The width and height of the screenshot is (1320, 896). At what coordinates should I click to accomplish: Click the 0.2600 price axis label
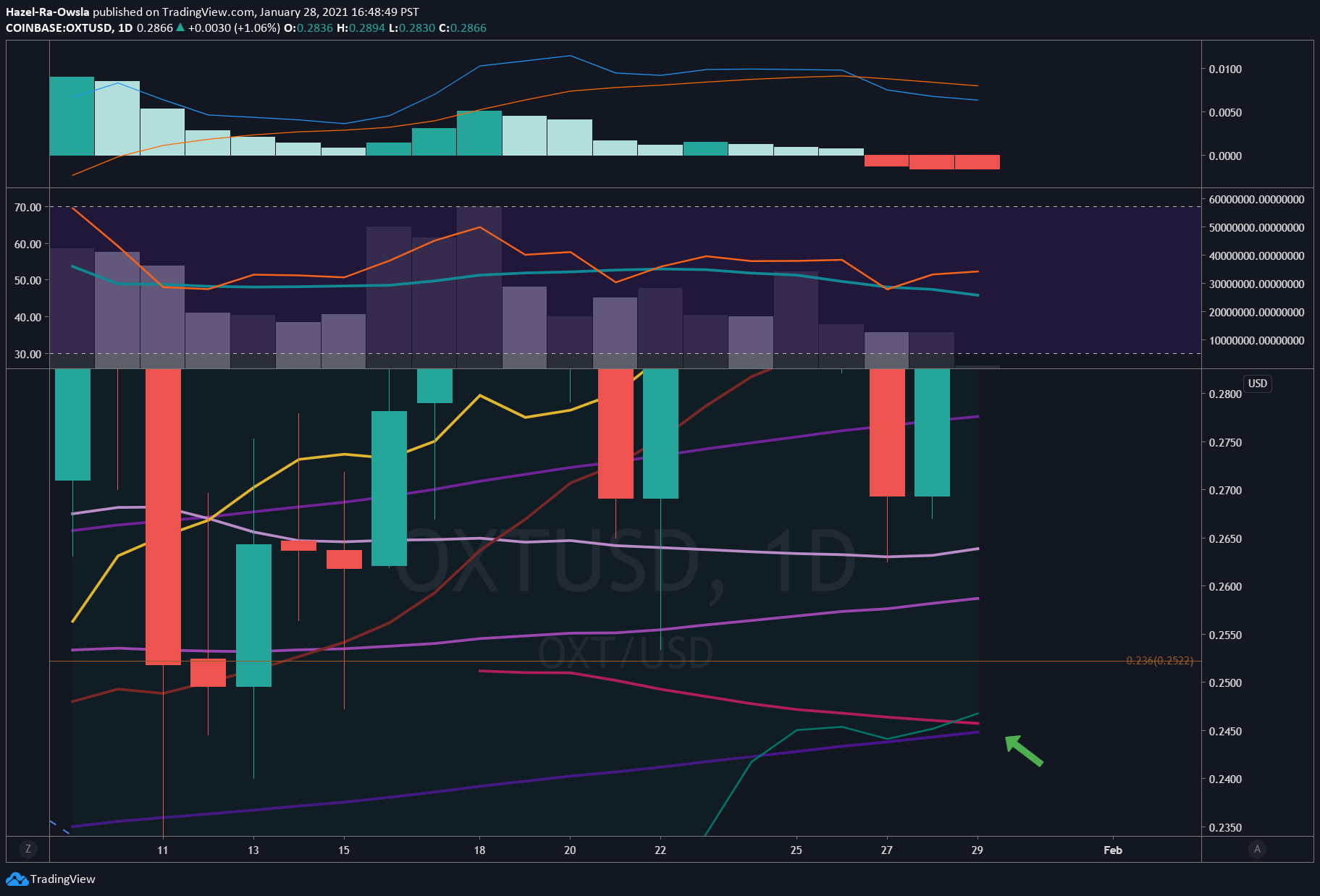pos(1225,586)
